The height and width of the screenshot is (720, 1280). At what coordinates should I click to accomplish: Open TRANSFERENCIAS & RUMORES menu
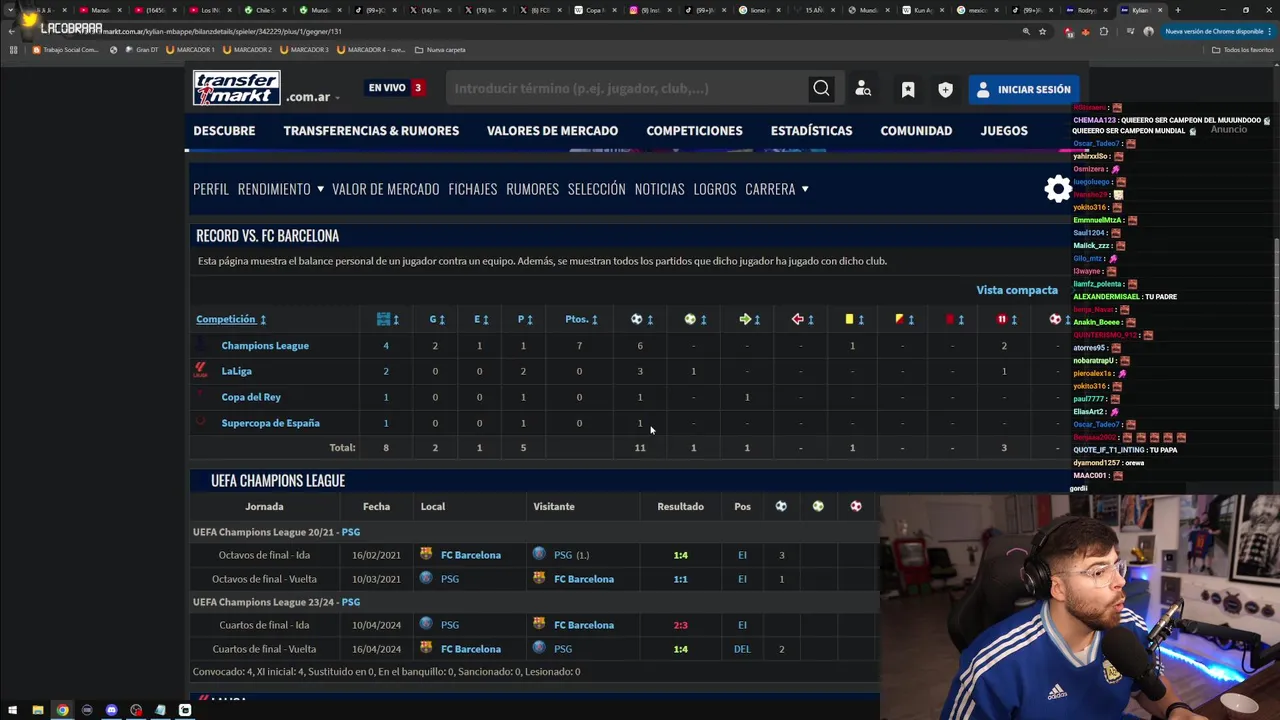pyautogui.click(x=371, y=130)
